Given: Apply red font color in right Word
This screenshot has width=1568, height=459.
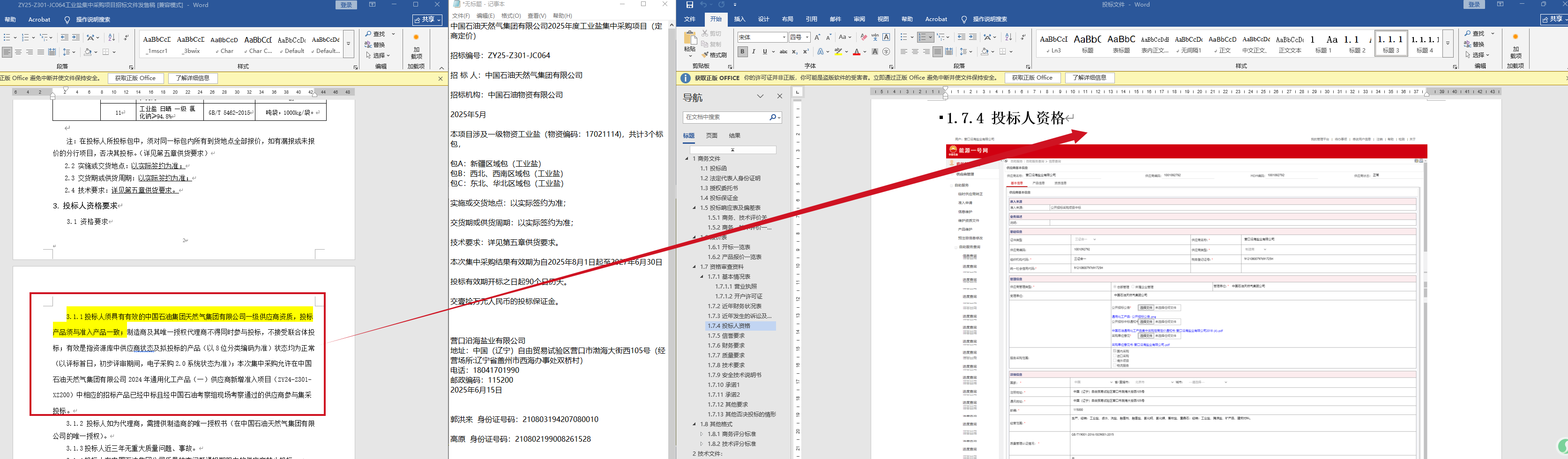Looking at the screenshot, I should tap(857, 52).
